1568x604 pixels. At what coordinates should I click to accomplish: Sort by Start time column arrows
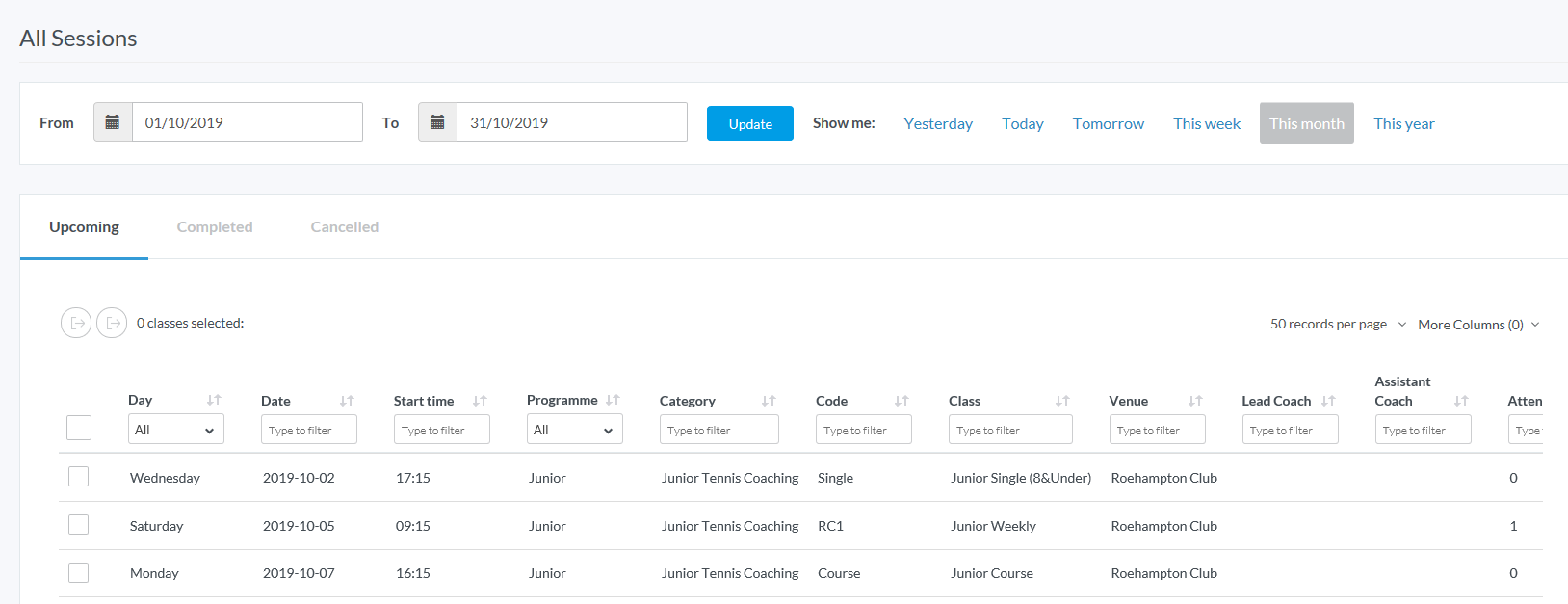pyautogui.click(x=480, y=401)
